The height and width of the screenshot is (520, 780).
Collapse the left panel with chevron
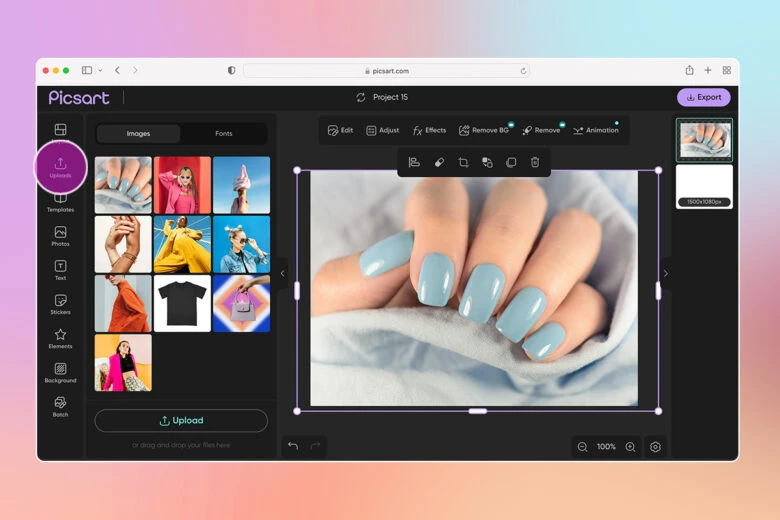283,273
